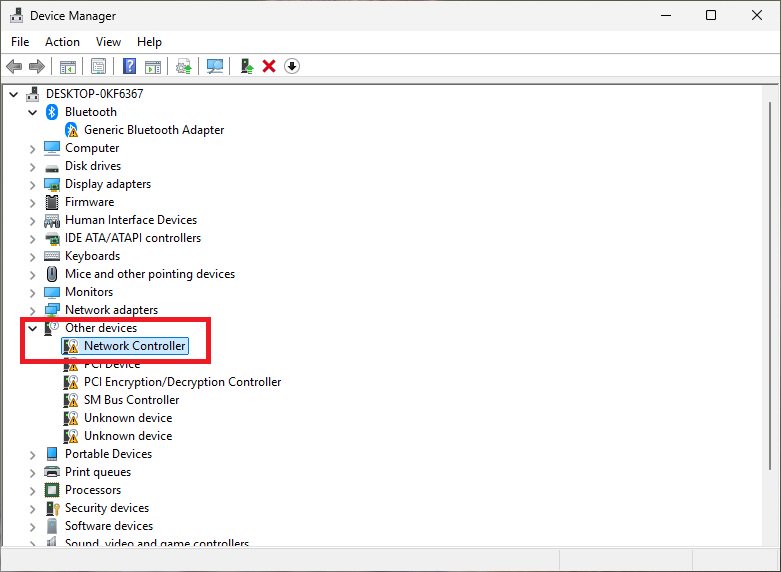The image size is (781, 572).
Task: Click the Human Interface Devices icon
Action: pyautogui.click(x=52, y=221)
